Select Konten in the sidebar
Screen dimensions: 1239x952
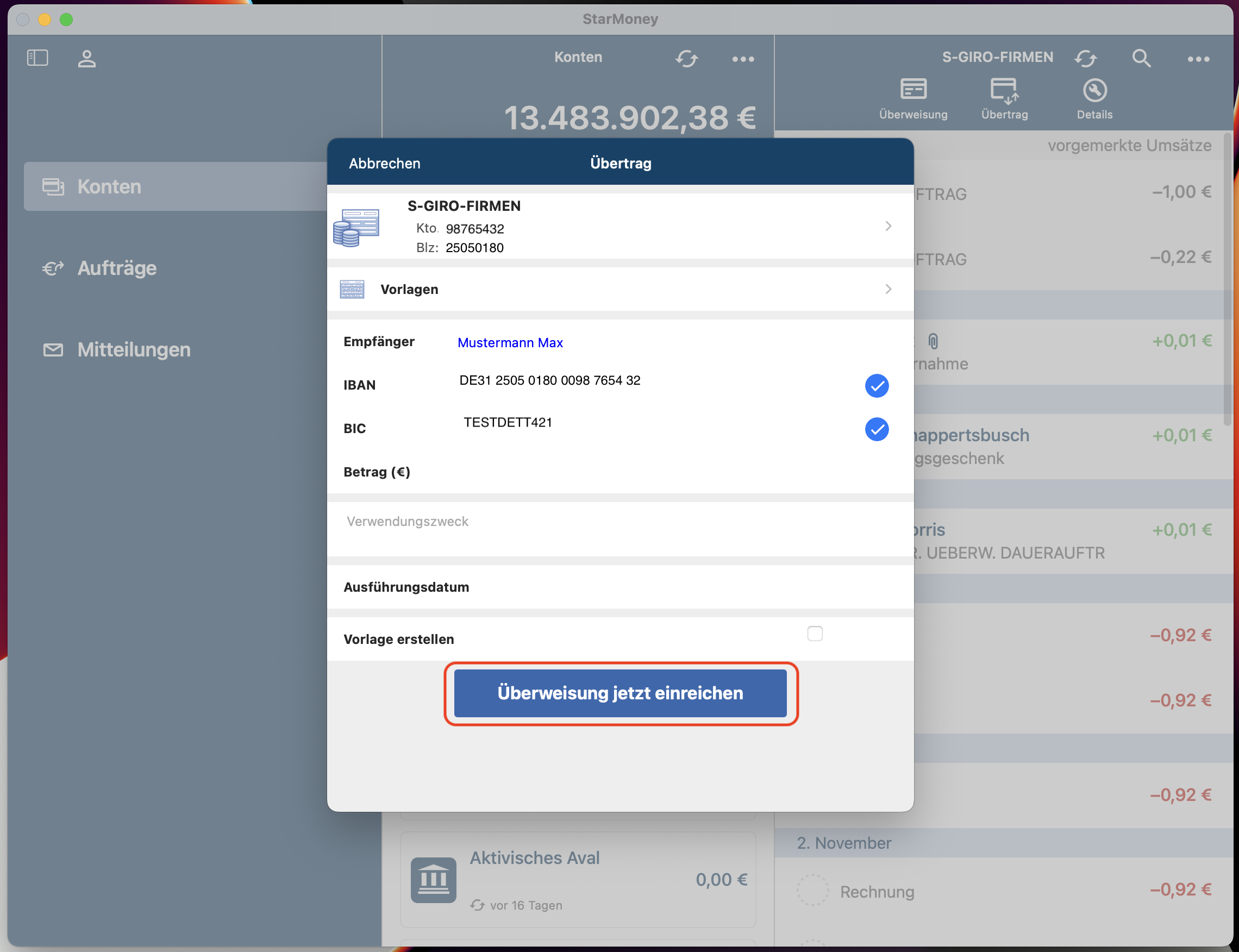(x=176, y=186)
